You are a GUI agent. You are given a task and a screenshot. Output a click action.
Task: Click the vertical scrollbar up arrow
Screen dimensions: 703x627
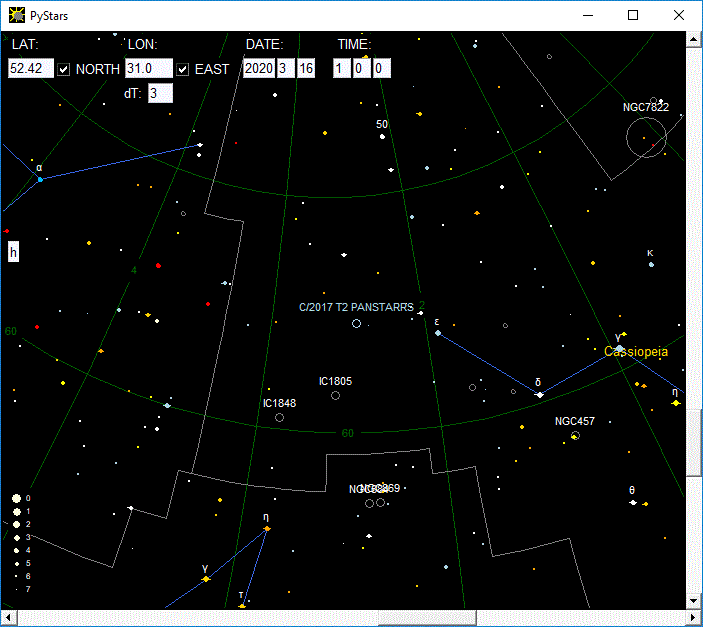694,39
